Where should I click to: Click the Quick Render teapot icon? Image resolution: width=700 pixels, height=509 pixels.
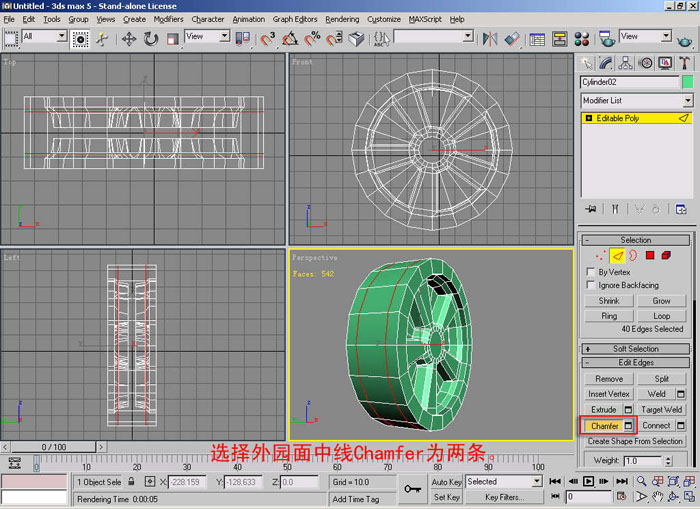point(684,41)
